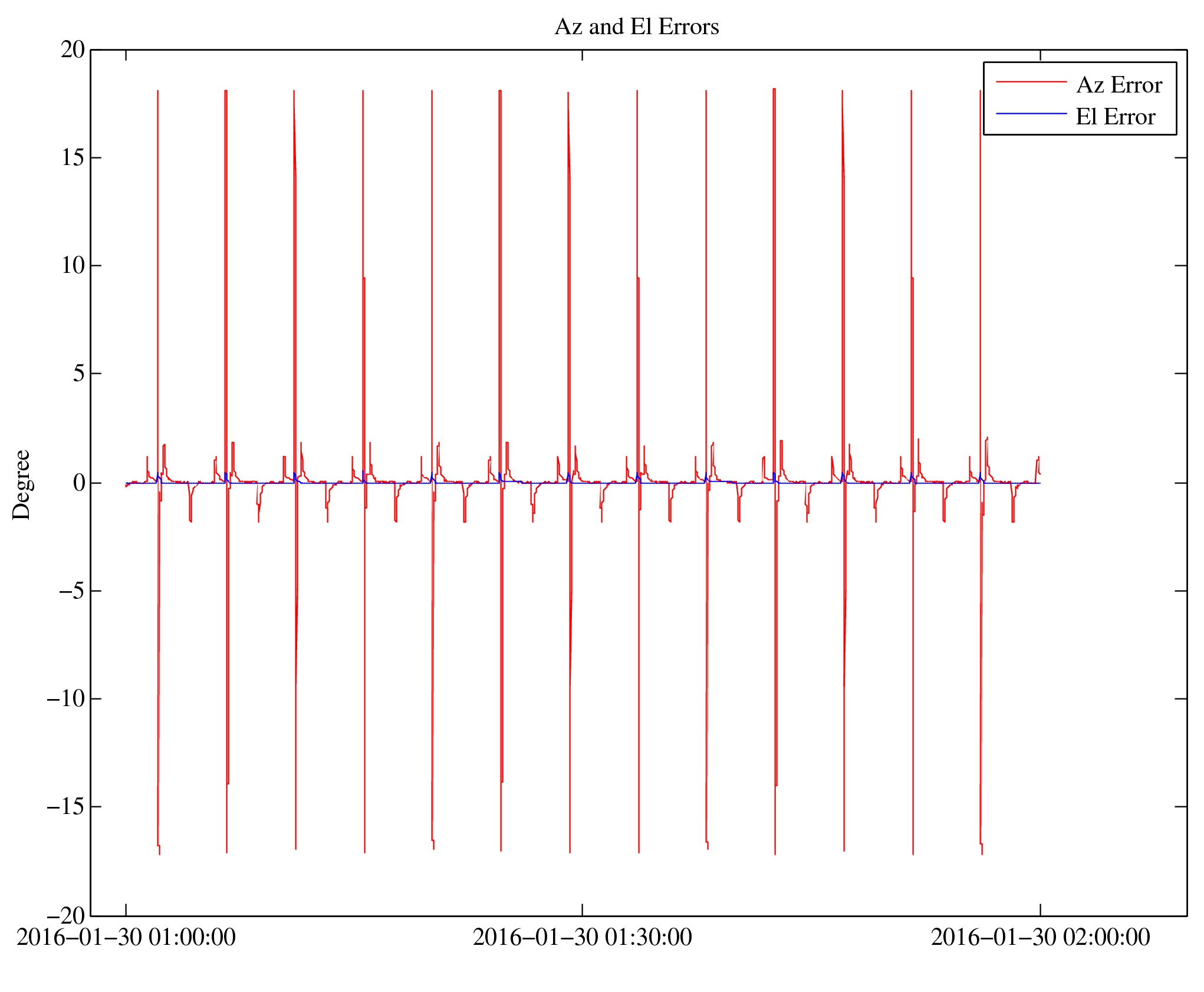Select the 'El Error' legend text
Screen dimensions: 1204x992
click(1115, 117)
